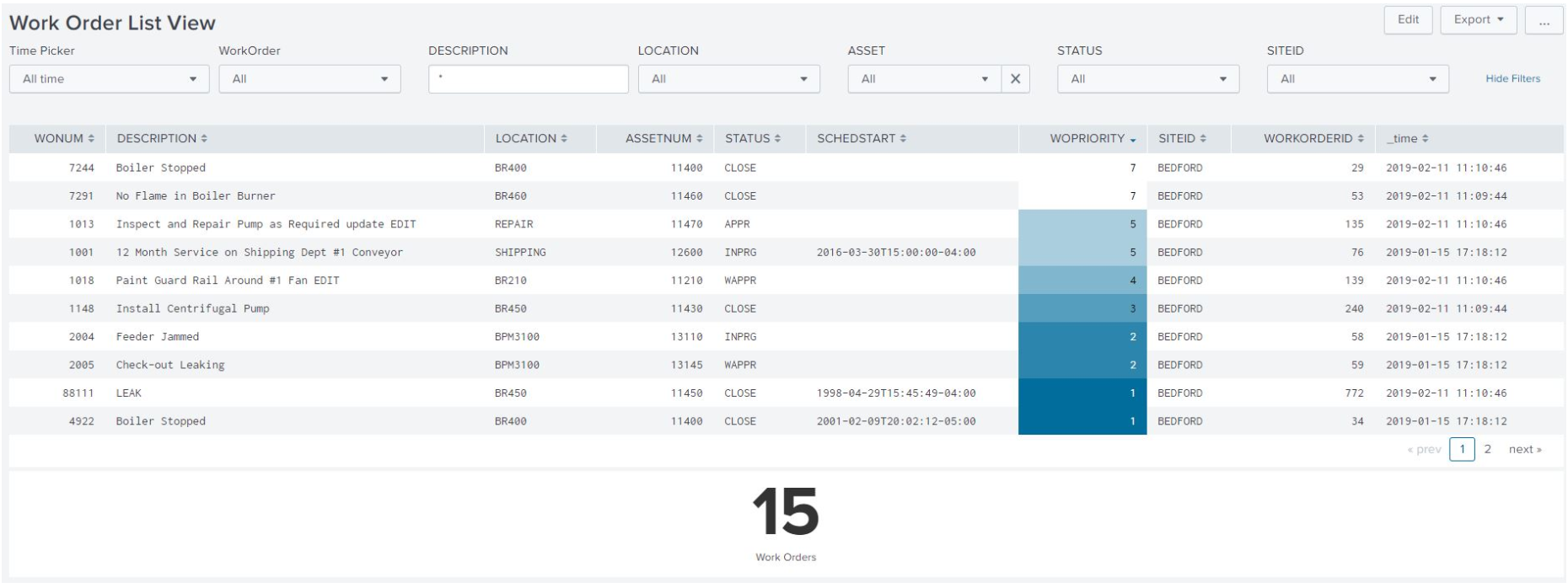
Task: Click the DESCRIPTION filter text field
Action: click(x=528, y=78)
